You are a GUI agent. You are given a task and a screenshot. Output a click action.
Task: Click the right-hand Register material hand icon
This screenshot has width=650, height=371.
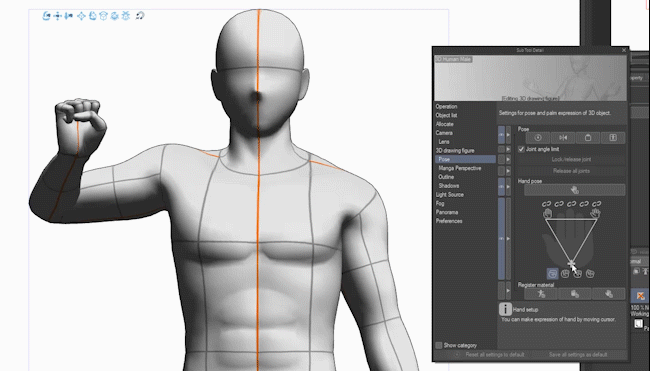click(x=609, y=294)
